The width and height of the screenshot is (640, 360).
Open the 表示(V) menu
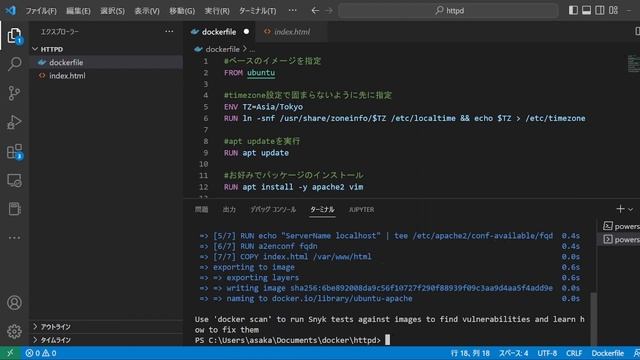[147, 11]
